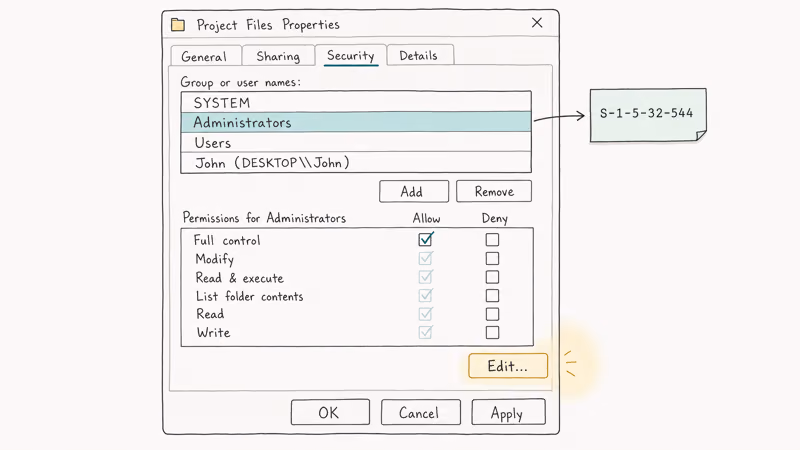Confirm with the OK button
Screen dimensions: 800x450
coord(330,412)
